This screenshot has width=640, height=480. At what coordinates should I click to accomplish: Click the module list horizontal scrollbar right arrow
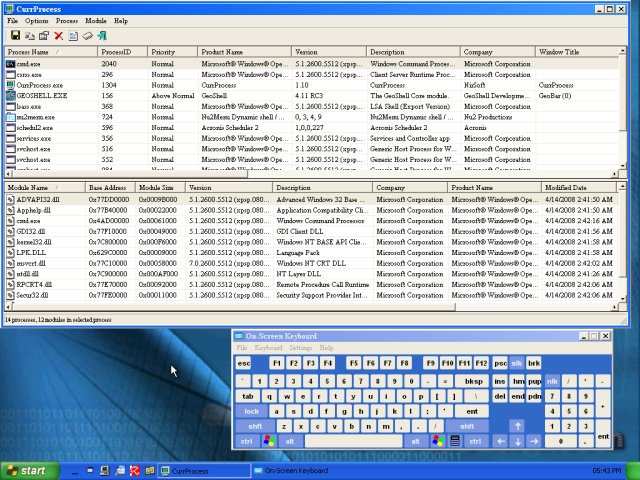tap(615, 307)
